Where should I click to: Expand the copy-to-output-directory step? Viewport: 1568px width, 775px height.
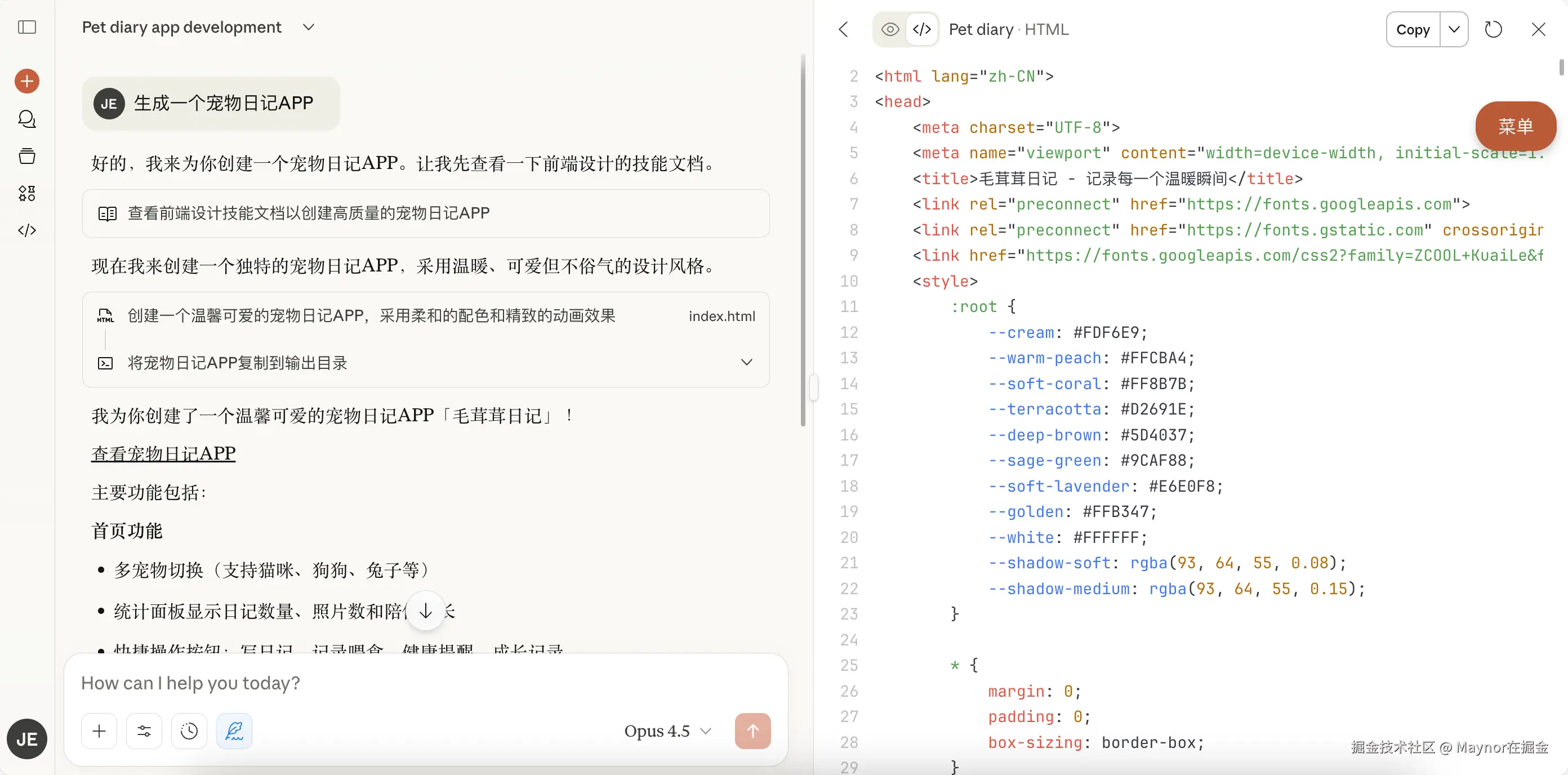pyautogui.click(x=746, y=363)
